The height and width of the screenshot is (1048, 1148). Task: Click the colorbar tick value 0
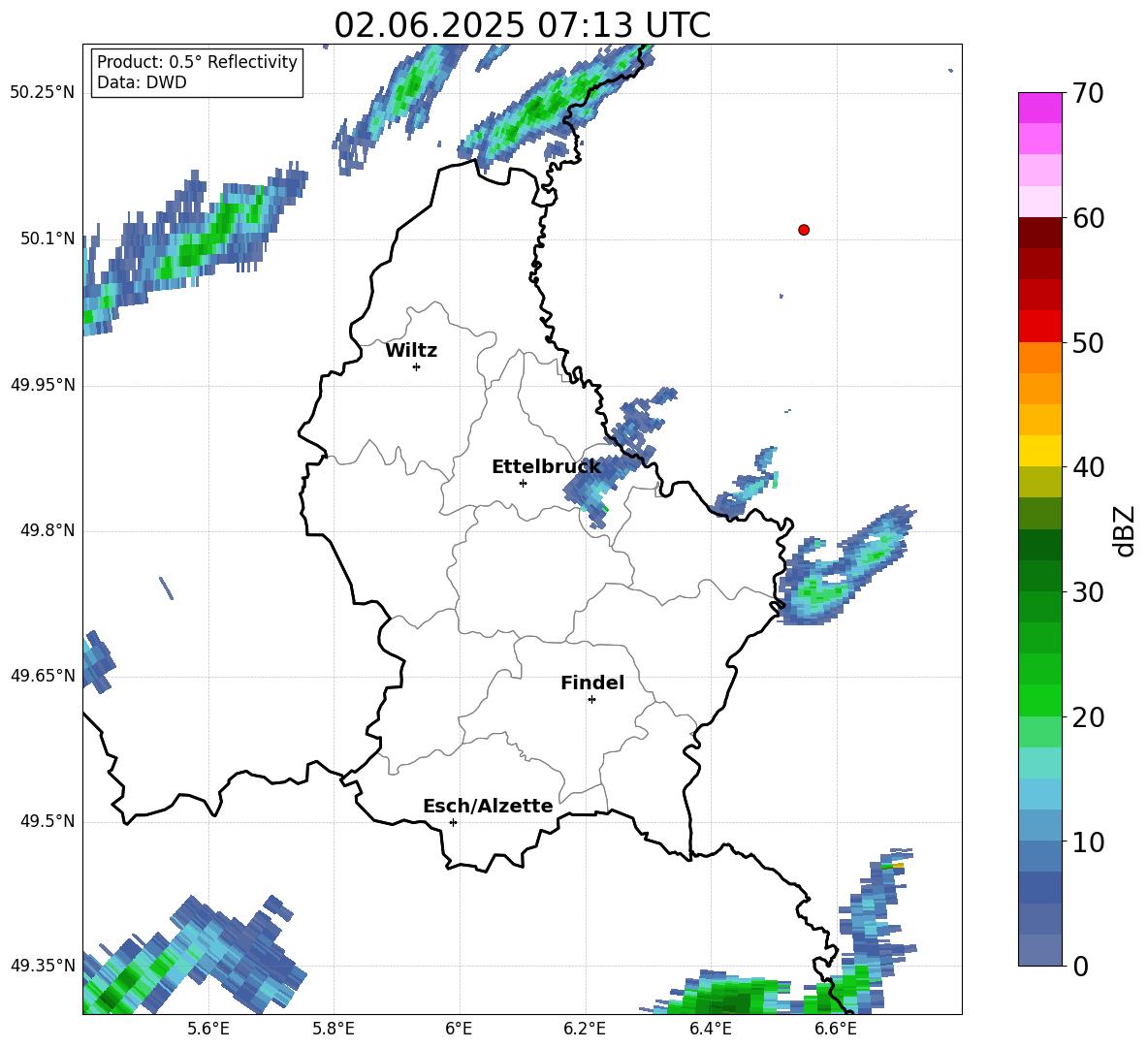click(1080, 966)
